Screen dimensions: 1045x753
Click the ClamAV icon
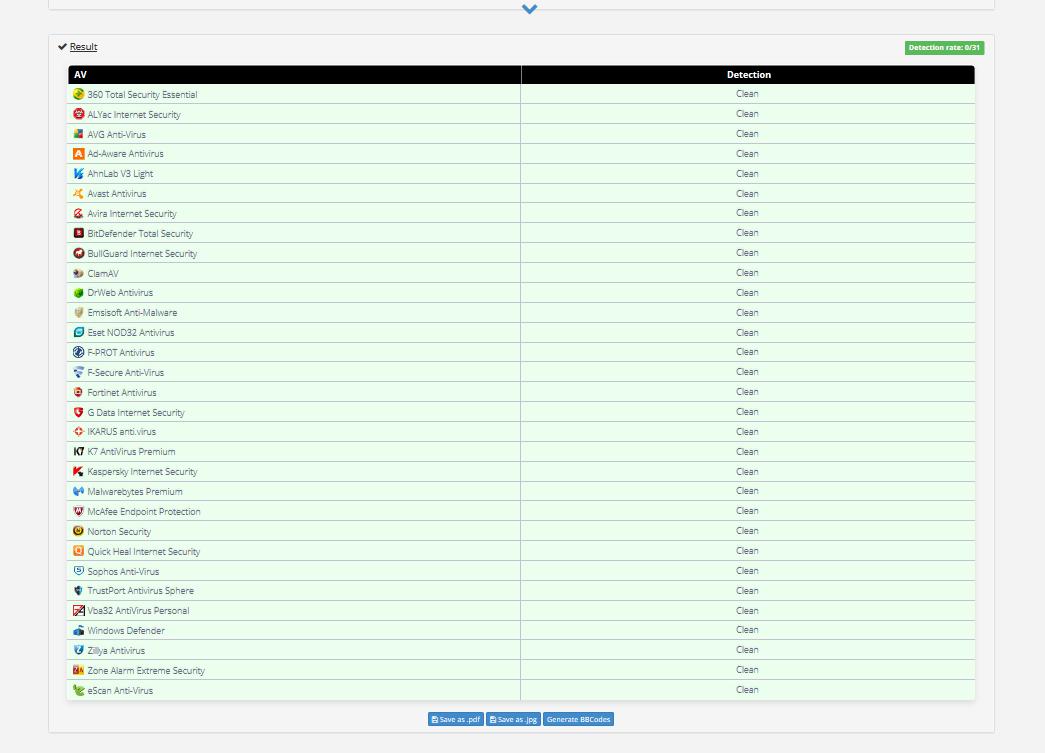79,273
